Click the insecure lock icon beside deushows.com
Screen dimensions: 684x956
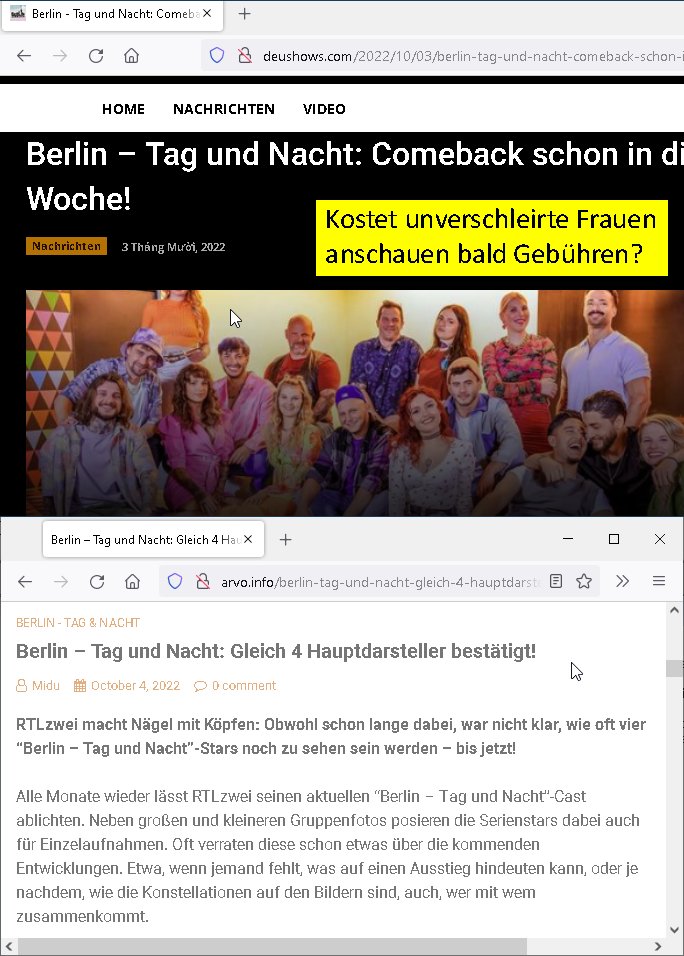245,56
